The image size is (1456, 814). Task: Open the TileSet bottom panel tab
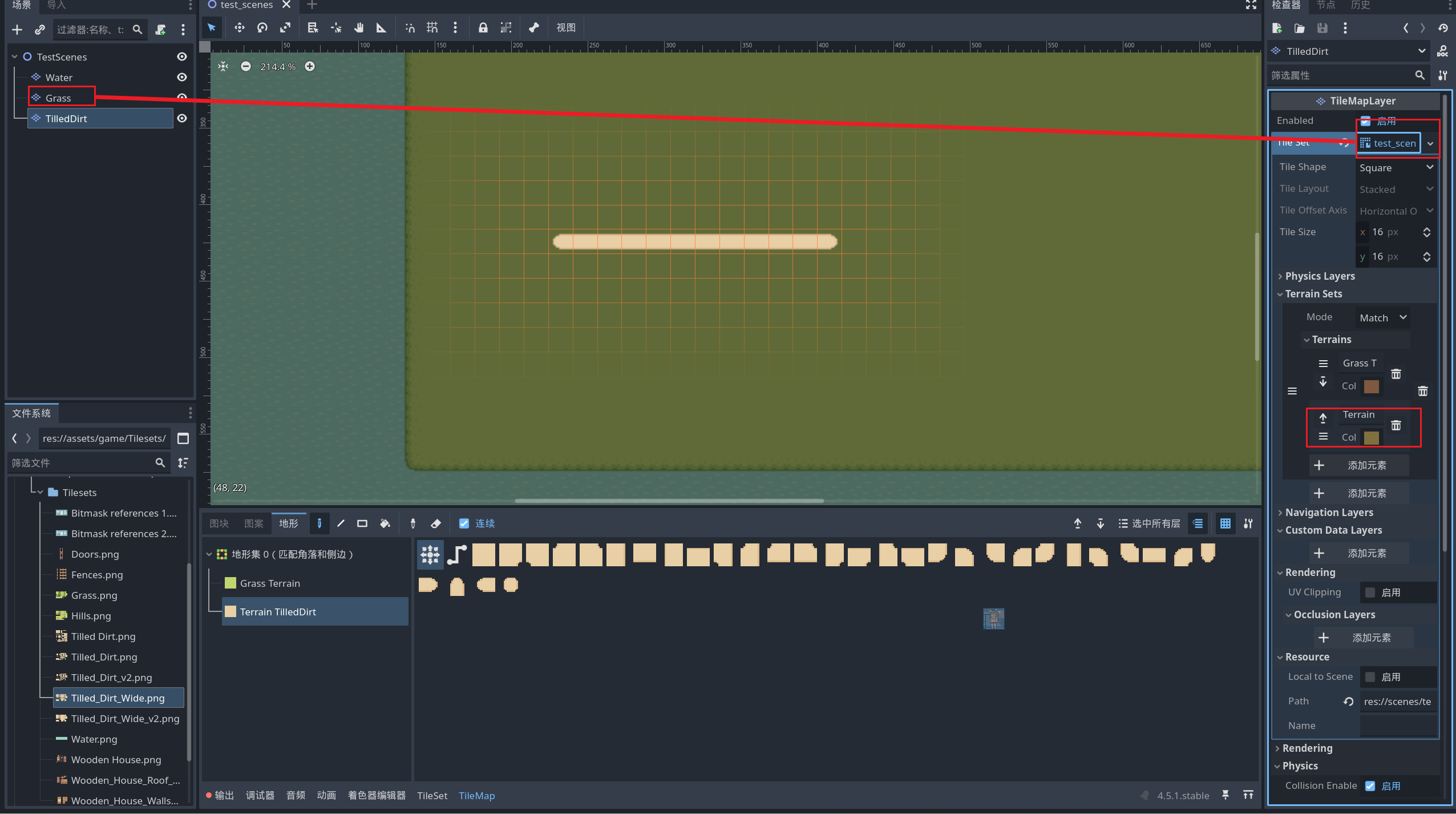432,795
